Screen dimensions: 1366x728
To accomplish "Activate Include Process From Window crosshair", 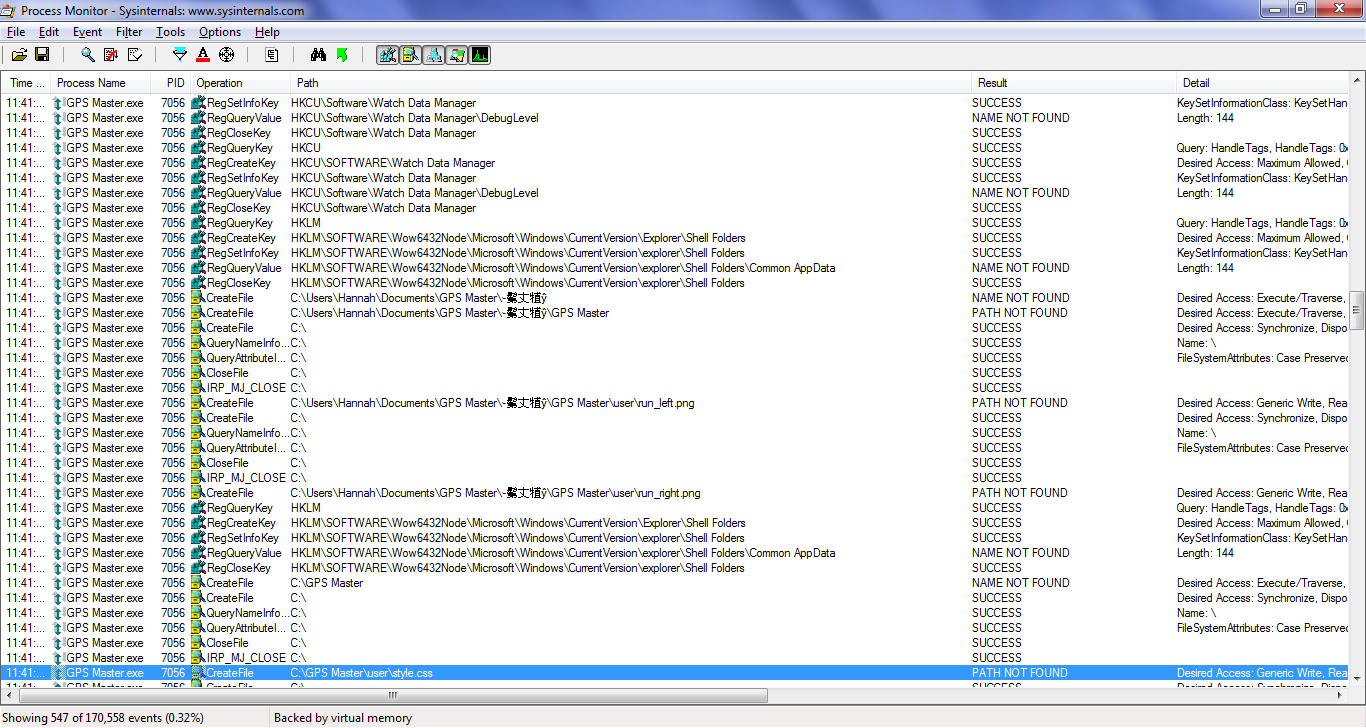I will [225, 54].
